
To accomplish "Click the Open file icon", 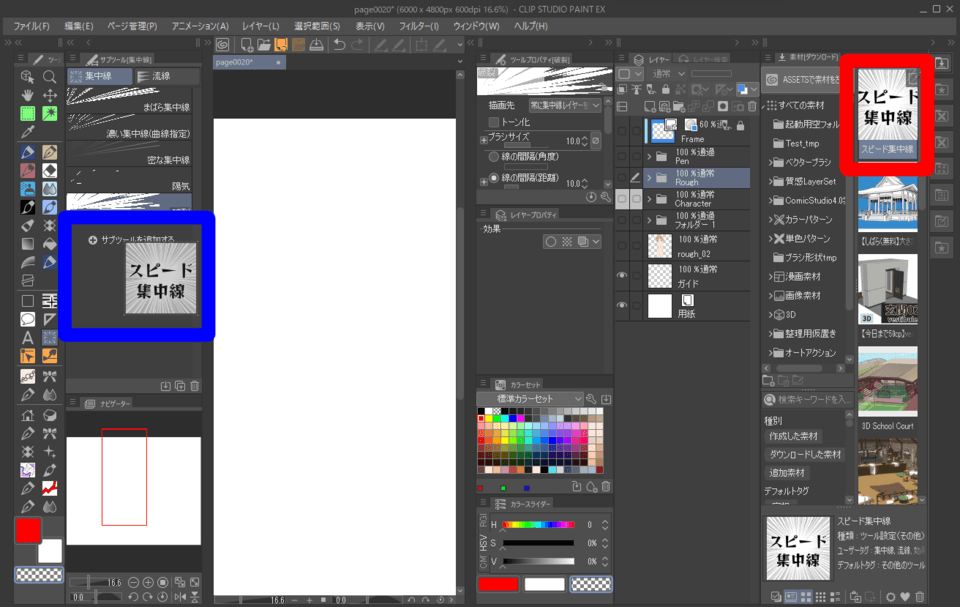I will coord(264,44).
